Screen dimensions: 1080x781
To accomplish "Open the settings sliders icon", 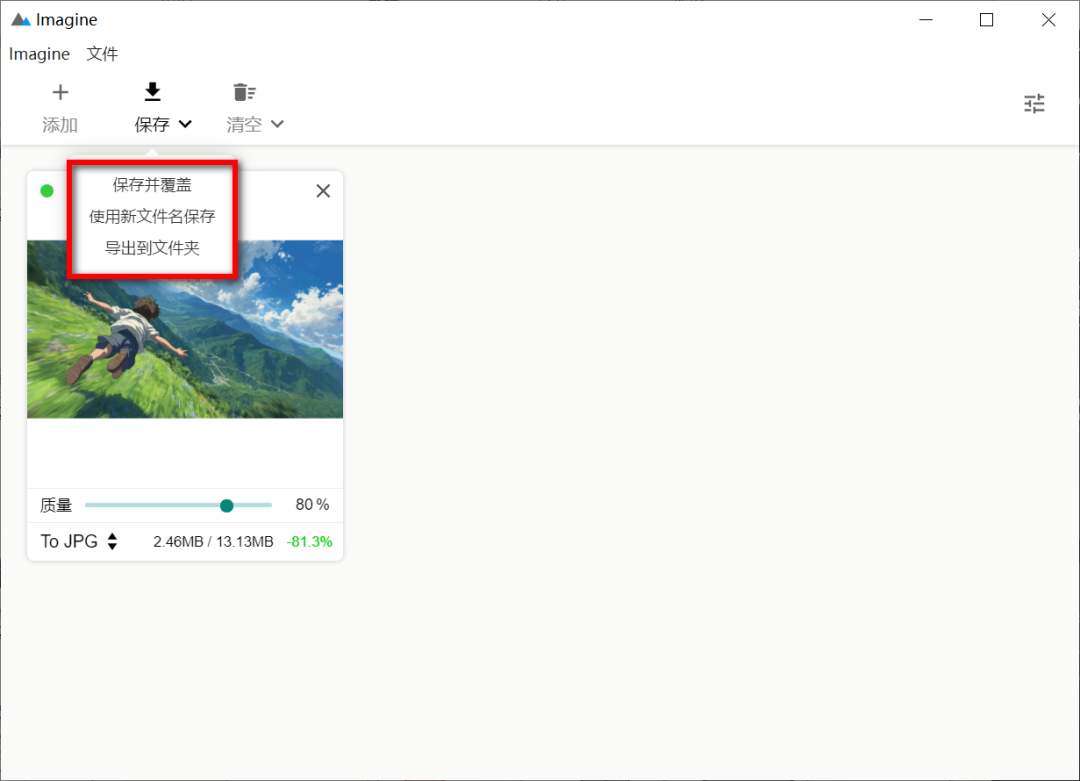I will pyautogui.click(x=1034, y=104).
